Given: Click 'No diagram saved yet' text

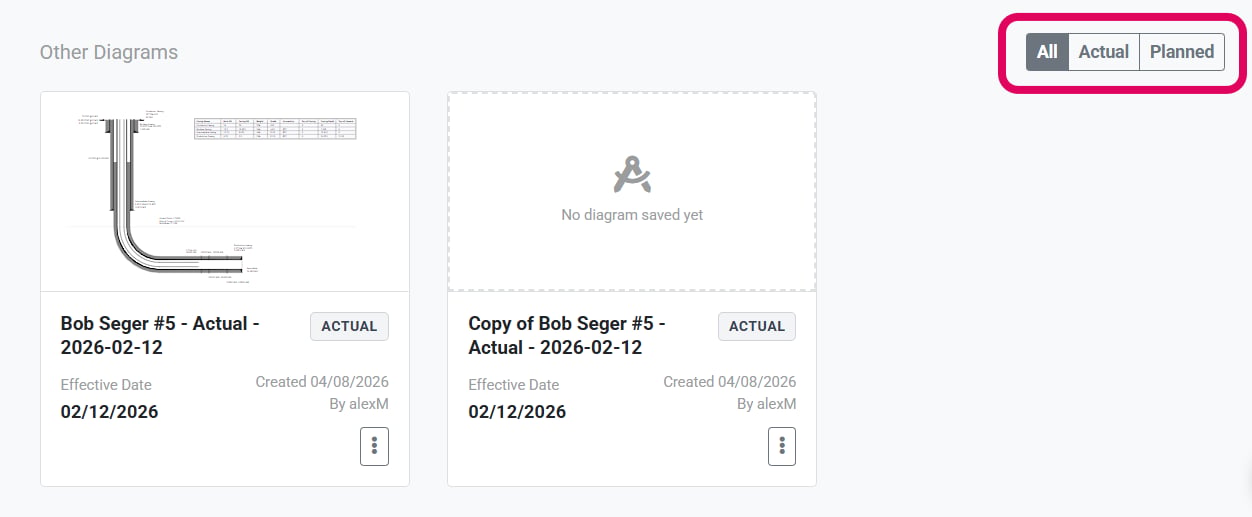Looking at the screenshot, I should 632,215.
